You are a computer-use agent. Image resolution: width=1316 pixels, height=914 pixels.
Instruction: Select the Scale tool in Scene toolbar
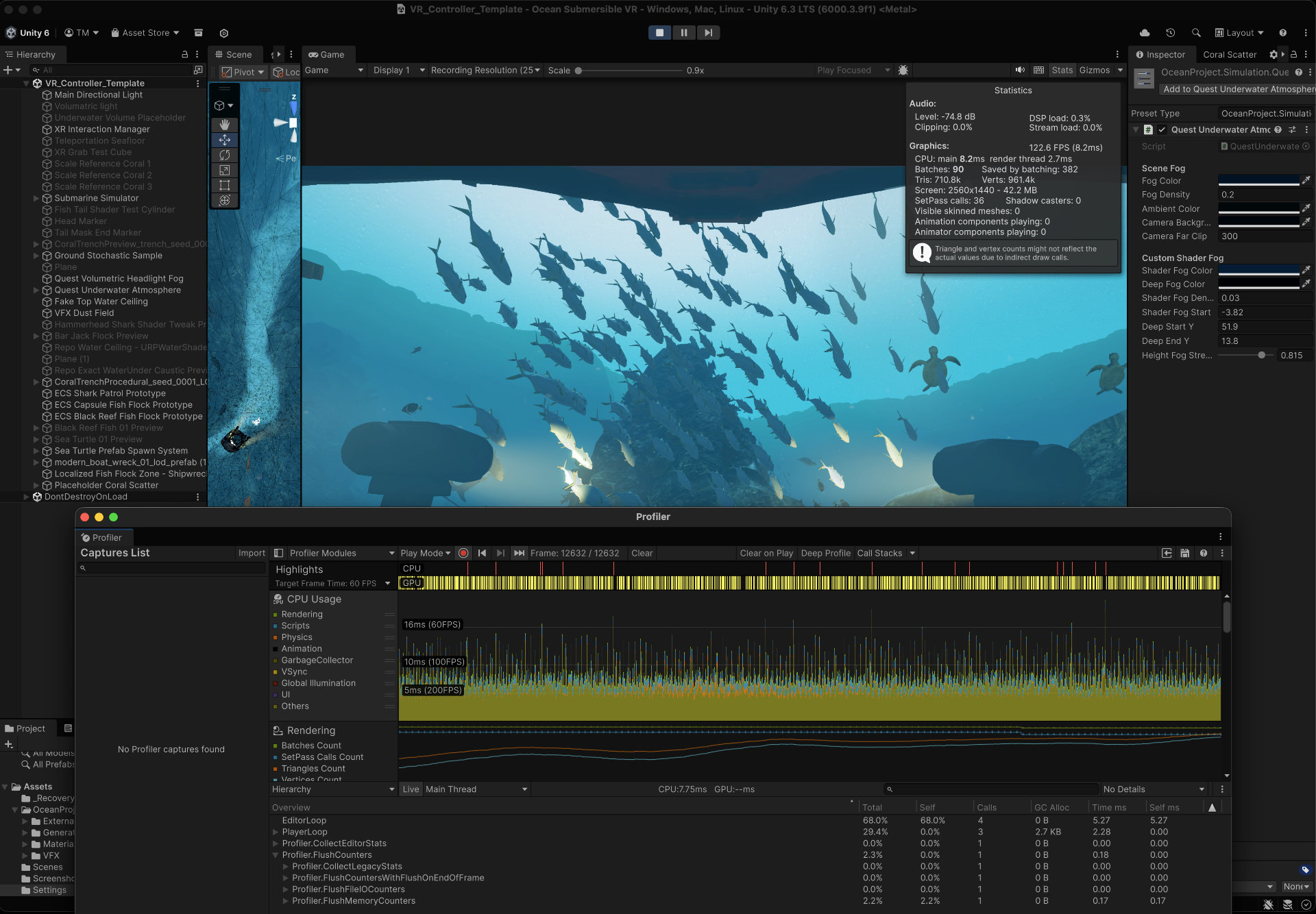pyautogui.click(x=224, y=170)
